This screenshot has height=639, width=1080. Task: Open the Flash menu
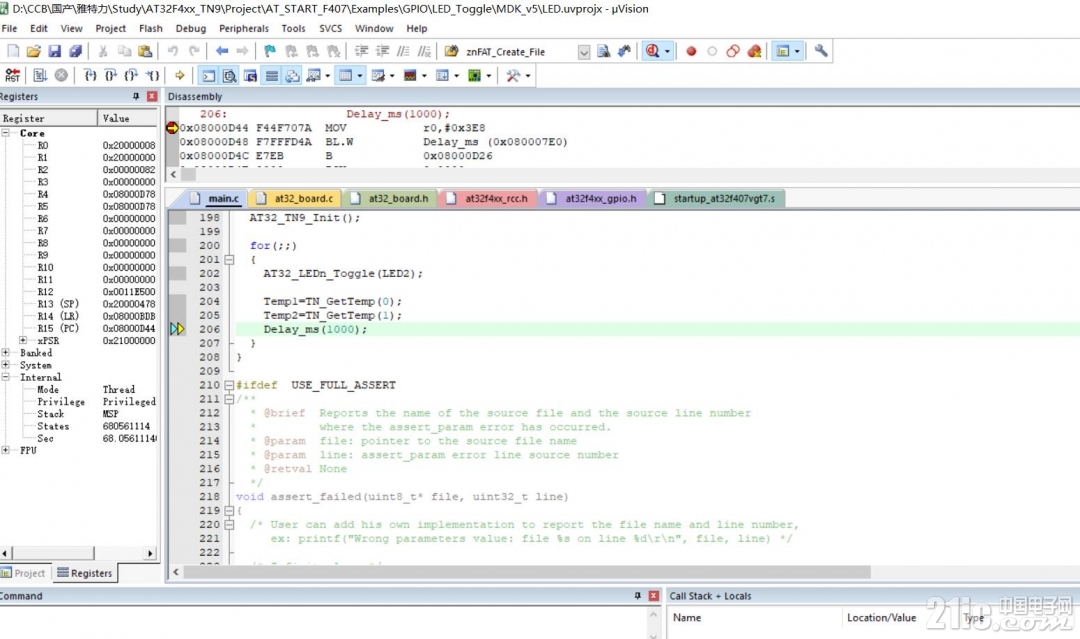[x=150, y=28]
